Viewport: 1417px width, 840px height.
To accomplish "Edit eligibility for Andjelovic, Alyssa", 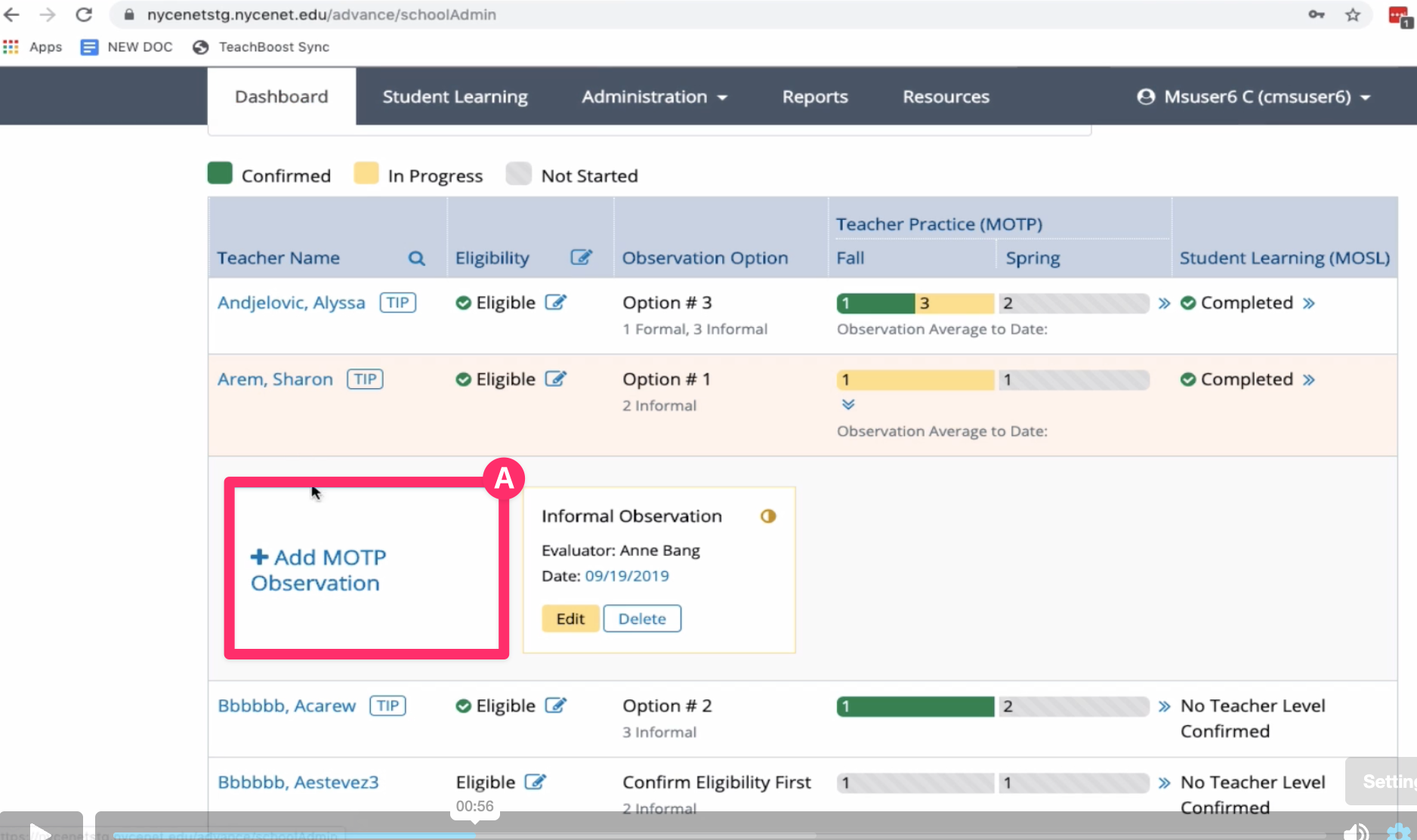I will tap(556, 302).
